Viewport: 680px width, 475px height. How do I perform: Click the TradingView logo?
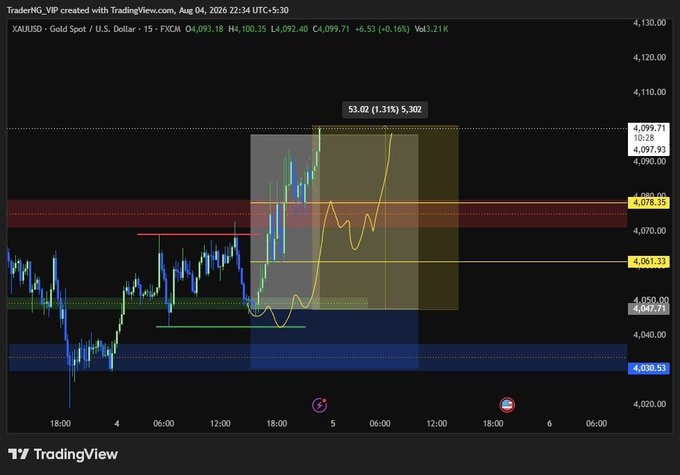pyautogui.click(x=63, y=454)
